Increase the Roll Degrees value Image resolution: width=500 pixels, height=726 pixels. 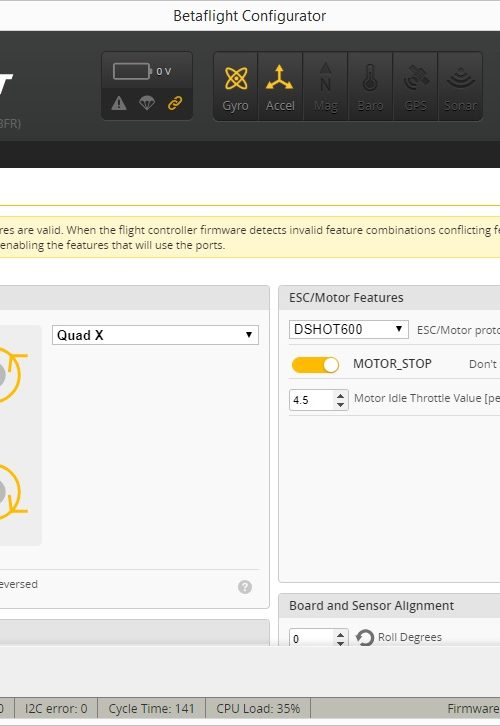(341, 634)
